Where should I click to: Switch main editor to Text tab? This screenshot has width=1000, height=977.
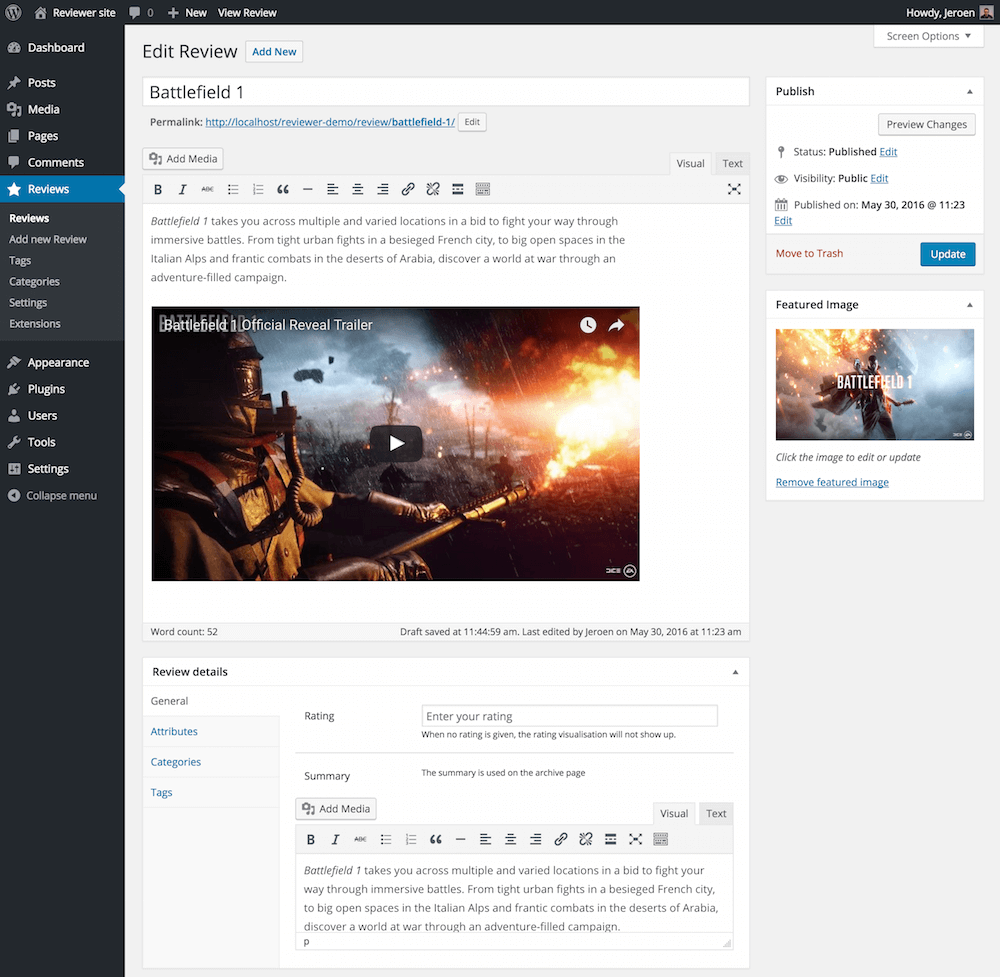coord(733,164)
